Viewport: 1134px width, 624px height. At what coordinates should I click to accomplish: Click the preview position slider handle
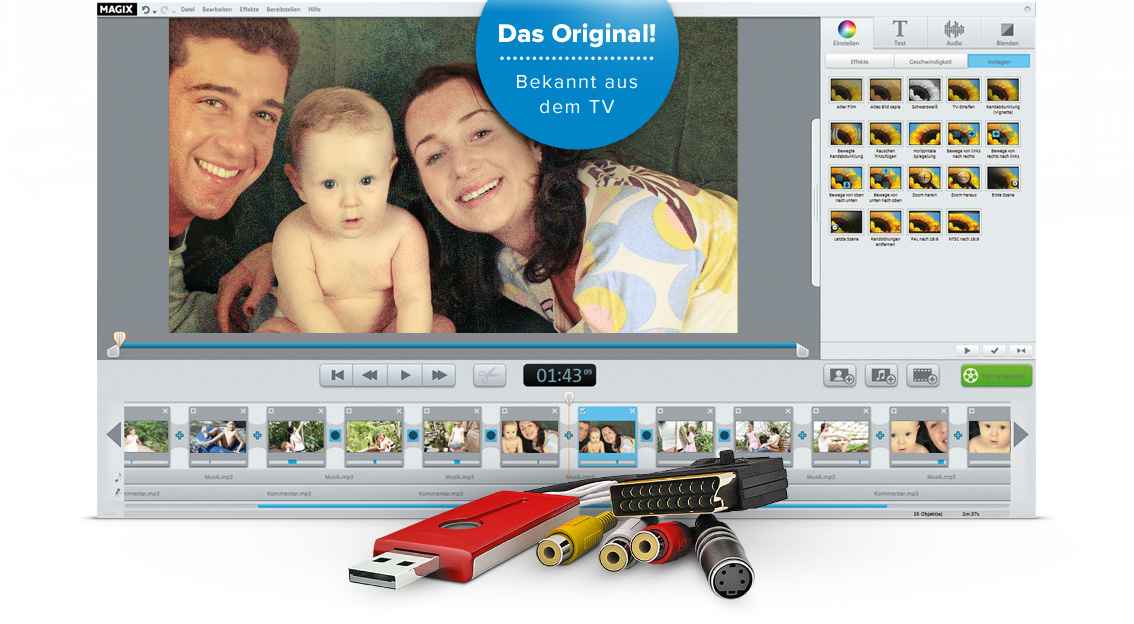point(119,340)
